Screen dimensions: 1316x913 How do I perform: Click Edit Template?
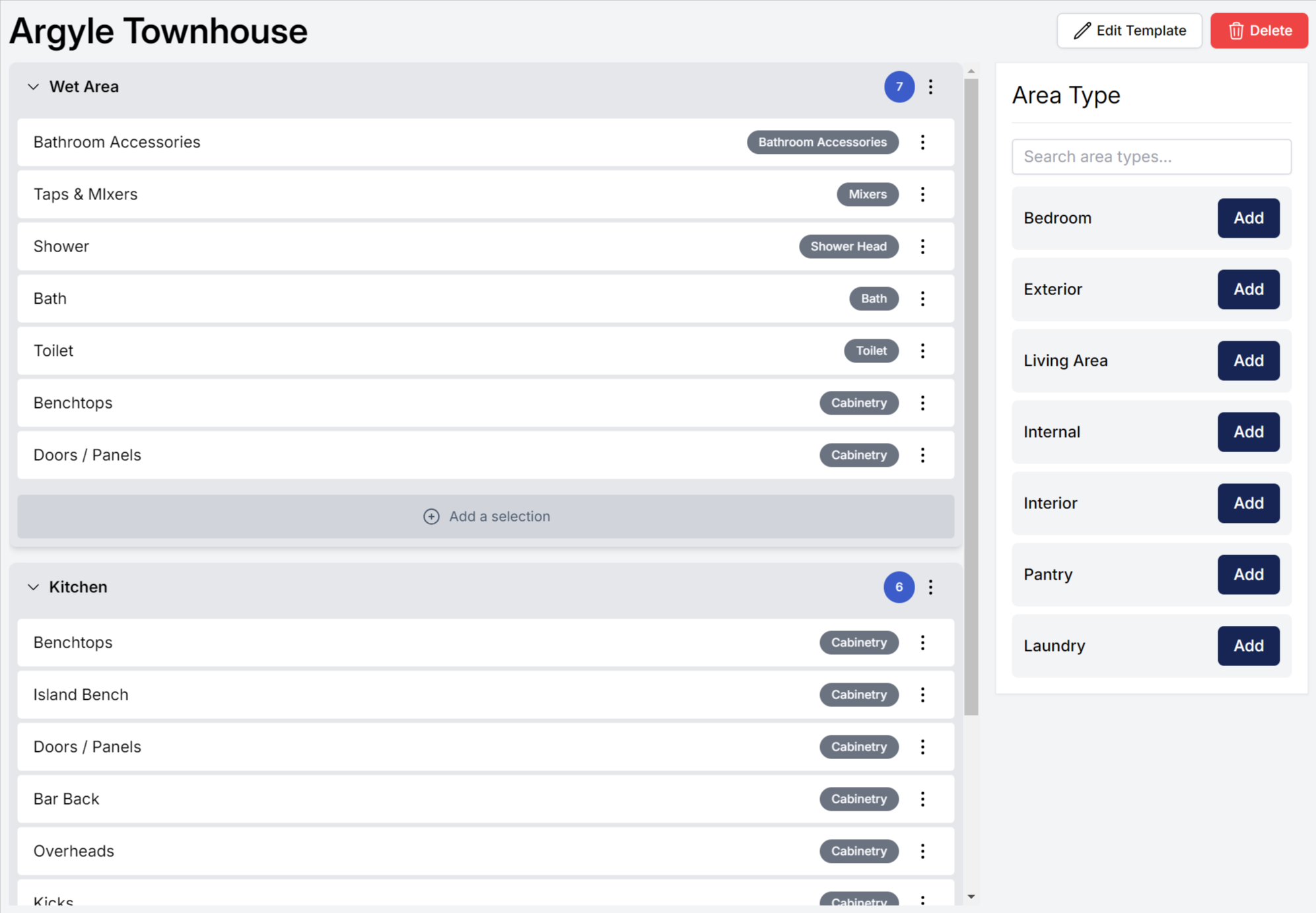pos(1129,30)
